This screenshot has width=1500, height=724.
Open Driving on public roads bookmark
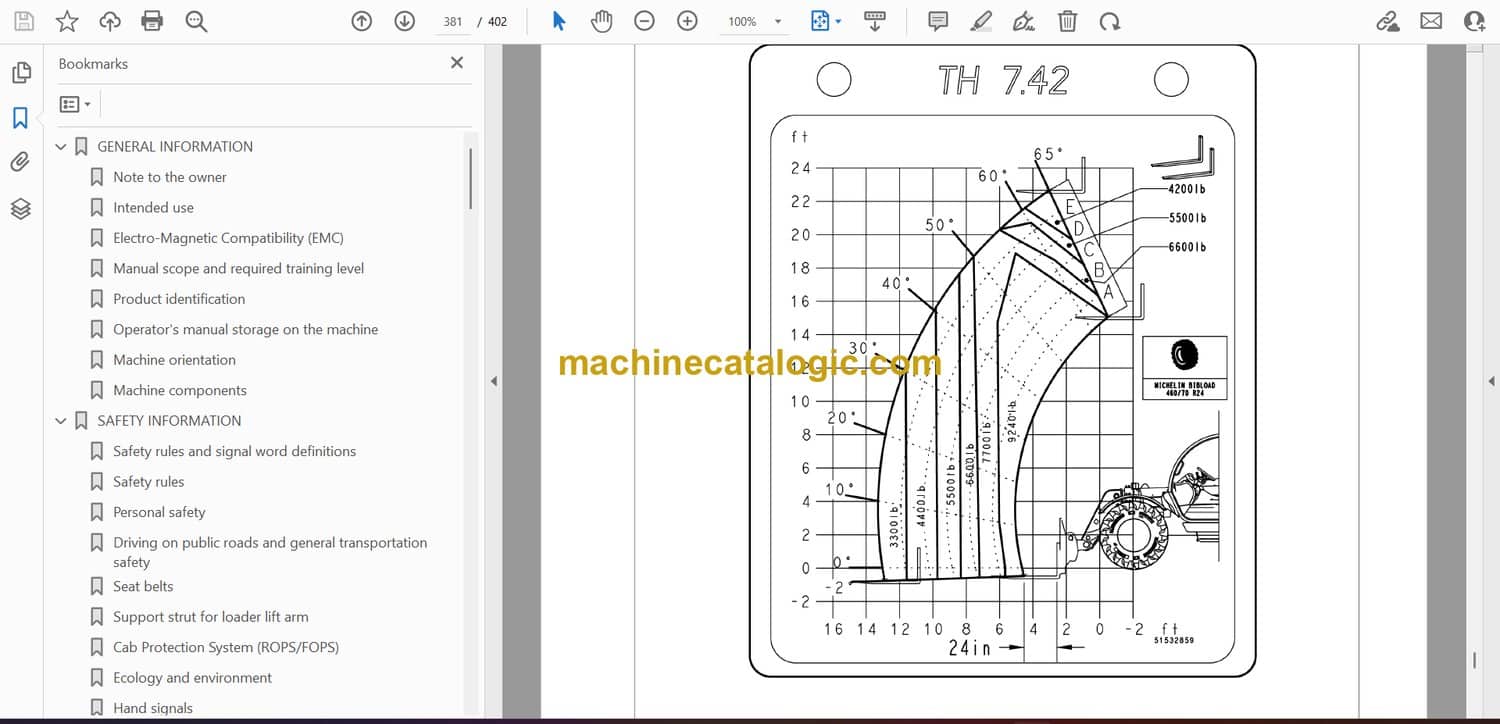270,552
